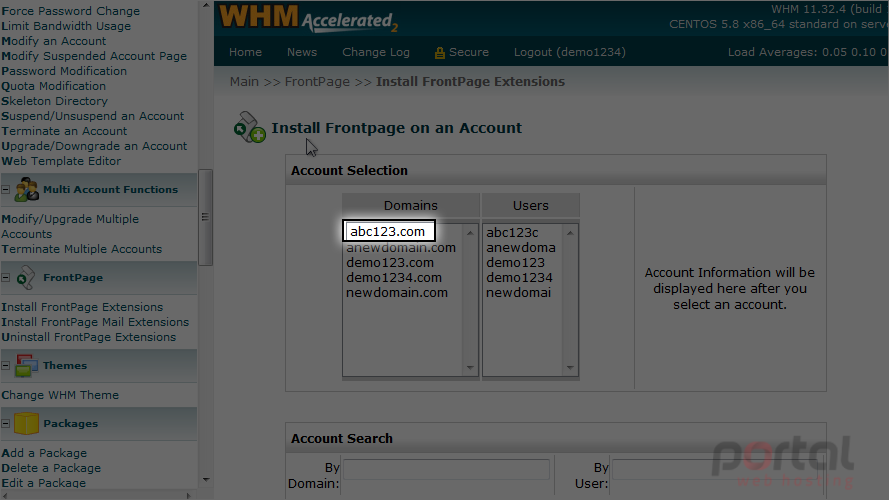Image resolution: width=889 pixels, height=500 pixels.
Task: Collapse the FrontPage sidebar section
Action: tap(6, 278)
